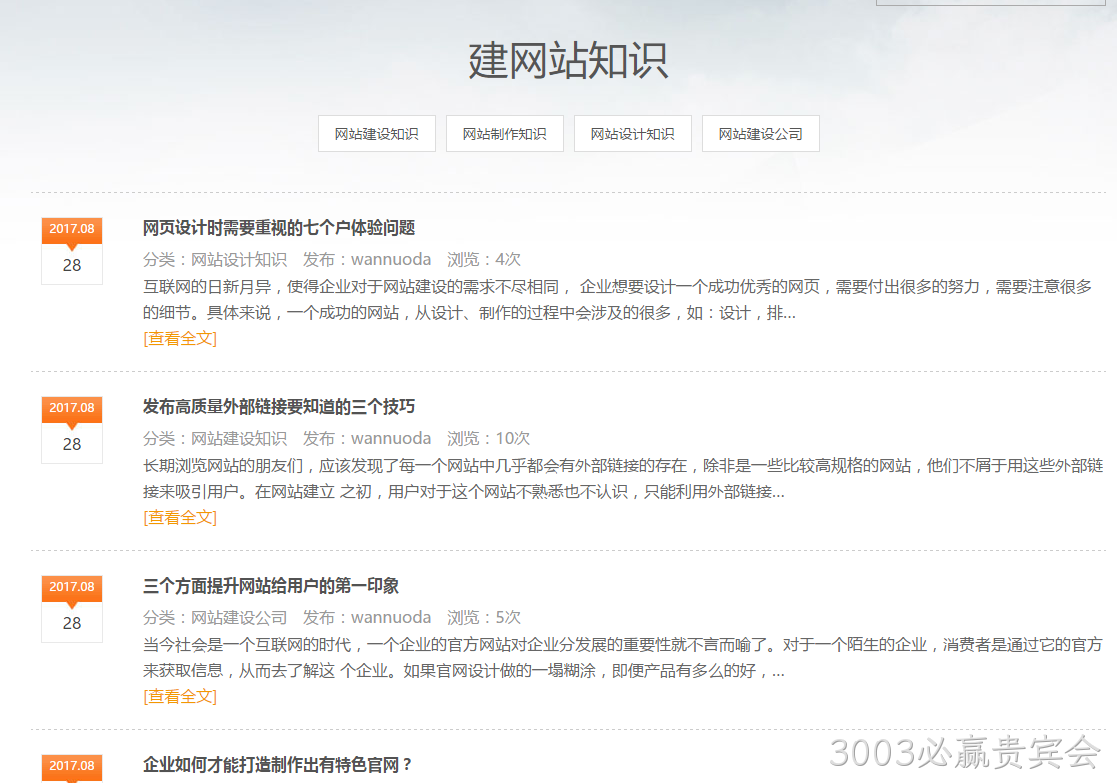
Task: Click the 2017.08 28 date badge beside 第一印象 article
Action: (72, 608)
